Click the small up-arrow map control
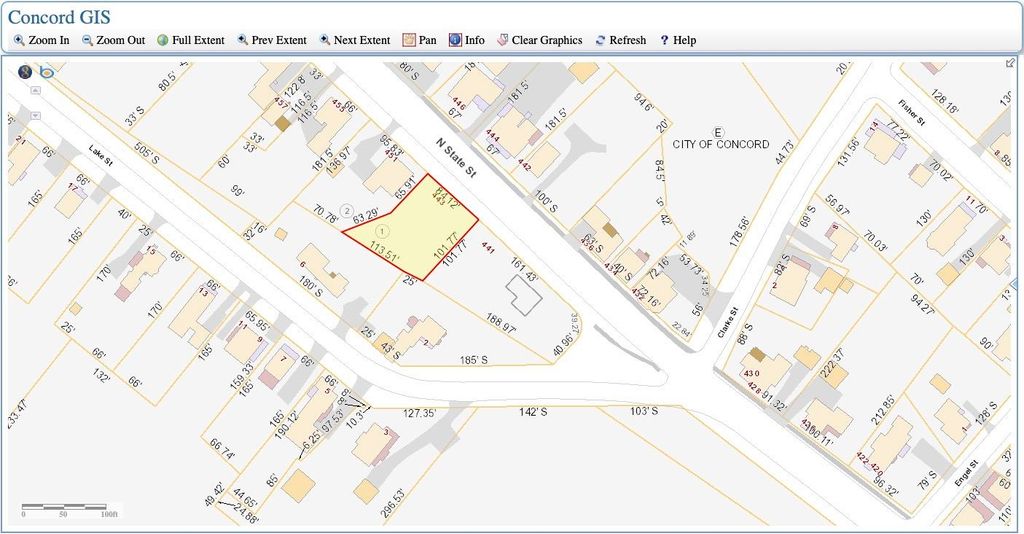The image size is (1024, 534). (36, 89)
